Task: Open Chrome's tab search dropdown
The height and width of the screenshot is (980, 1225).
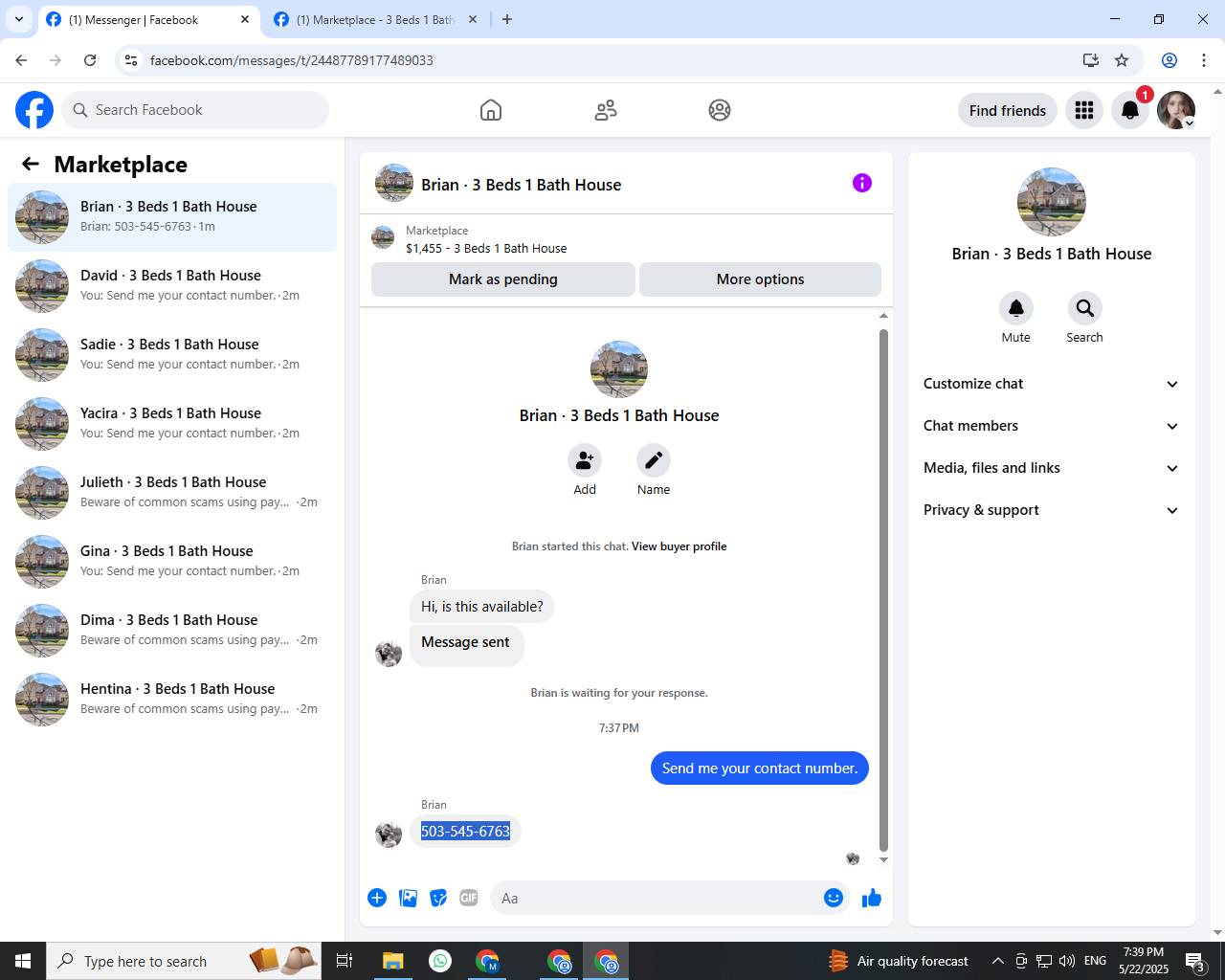Action: [x=19, y=19]
